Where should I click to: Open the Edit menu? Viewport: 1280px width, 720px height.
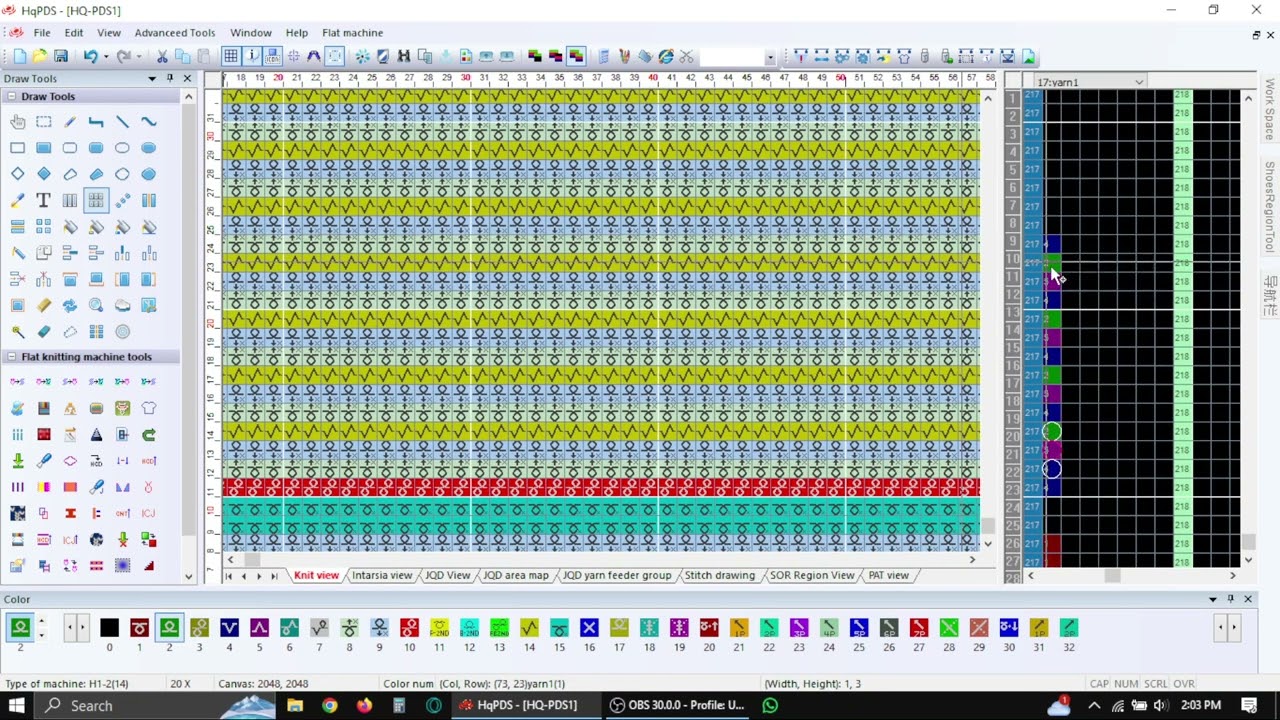[74, 33]
